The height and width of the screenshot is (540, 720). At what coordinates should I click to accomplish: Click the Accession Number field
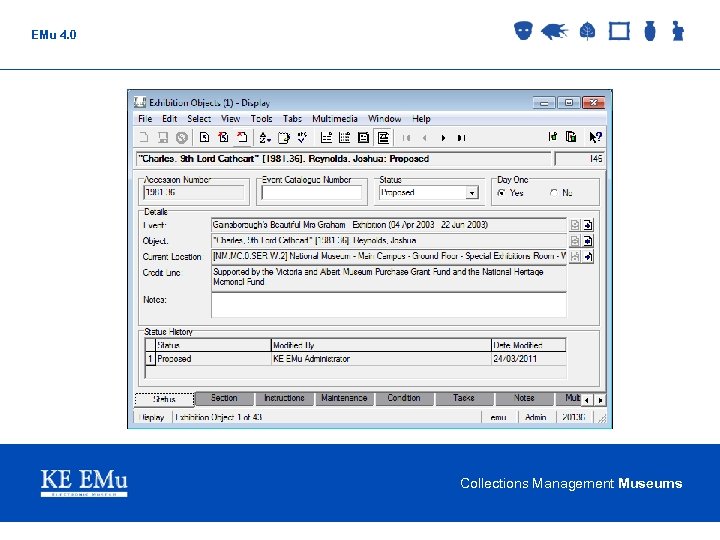coord(193,193)
